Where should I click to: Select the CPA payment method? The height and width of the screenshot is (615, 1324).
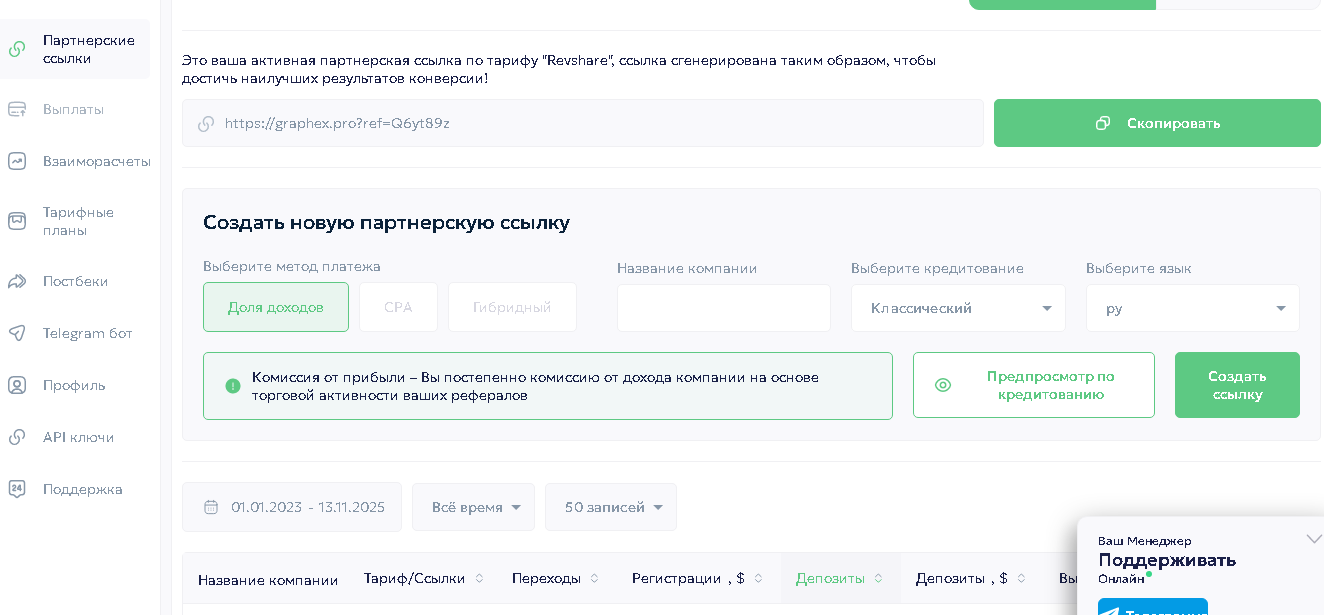tap(398, 307)
